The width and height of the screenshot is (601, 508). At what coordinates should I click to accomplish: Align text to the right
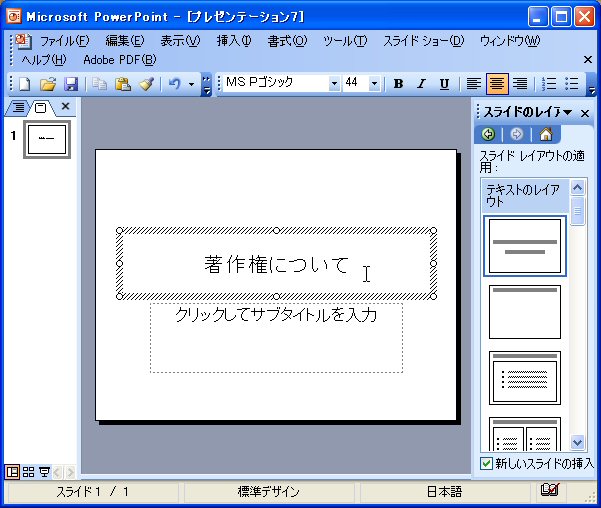(x=520, y=84)
